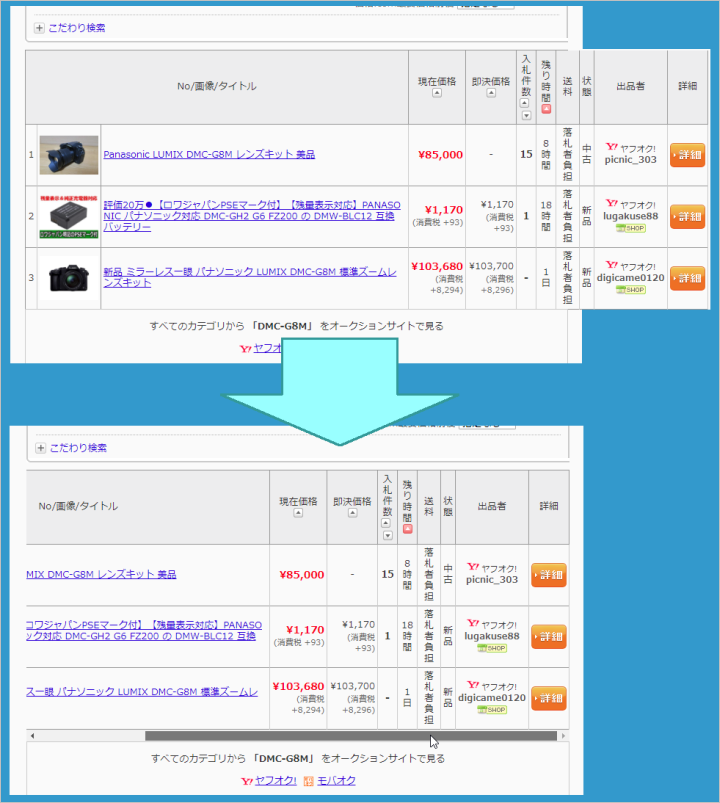The height and width of the screenshot is (803, 720).
Task: Sort 入札件数 descending in bottom table
Action: [388, 536]
